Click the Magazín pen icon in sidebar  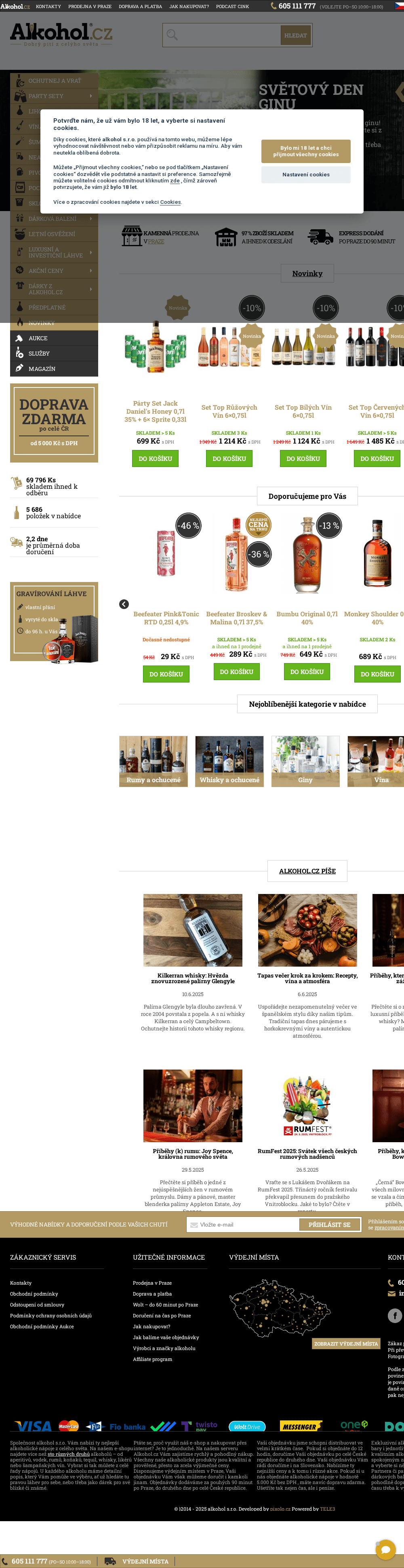19,368
